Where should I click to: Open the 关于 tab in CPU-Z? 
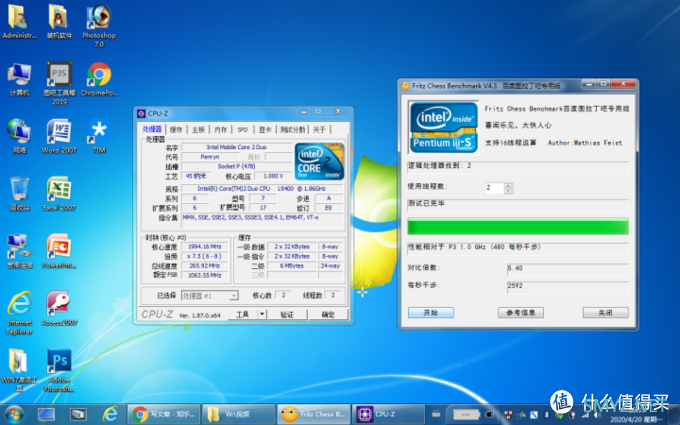point(319,129)
